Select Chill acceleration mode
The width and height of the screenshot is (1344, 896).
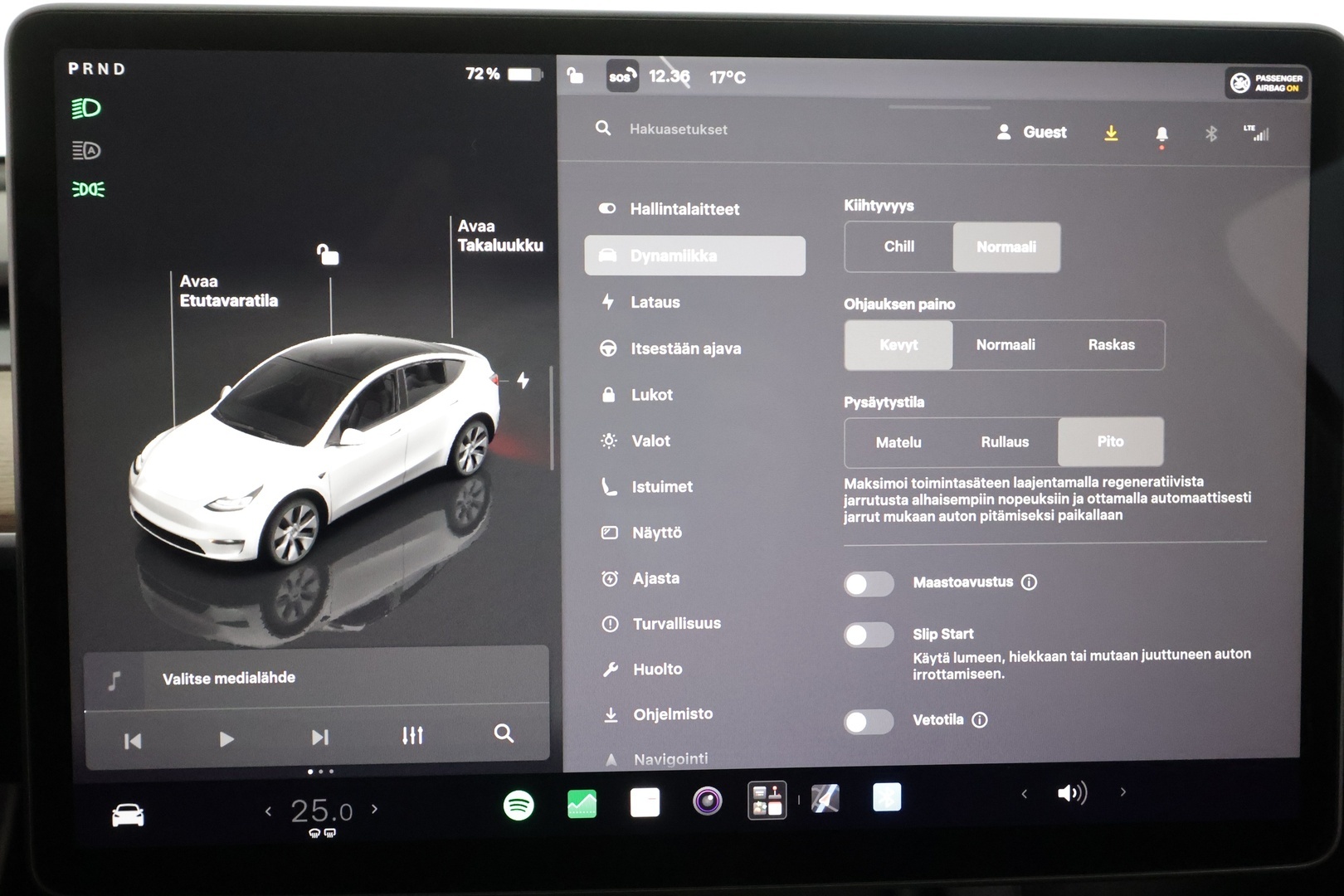(x=899, y=246)
